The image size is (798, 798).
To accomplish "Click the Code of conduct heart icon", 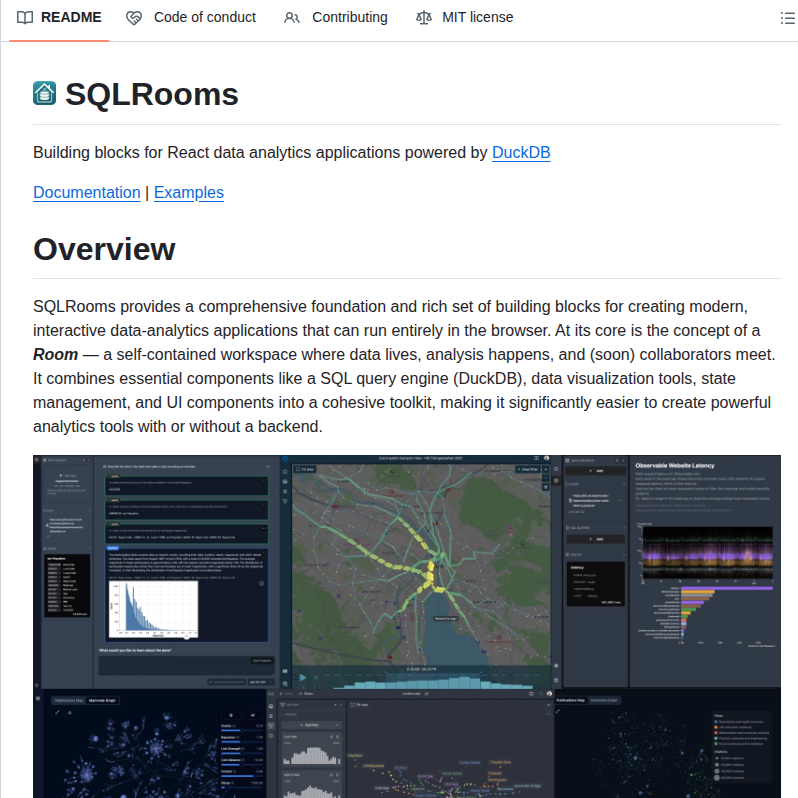I will click(134, 18).
